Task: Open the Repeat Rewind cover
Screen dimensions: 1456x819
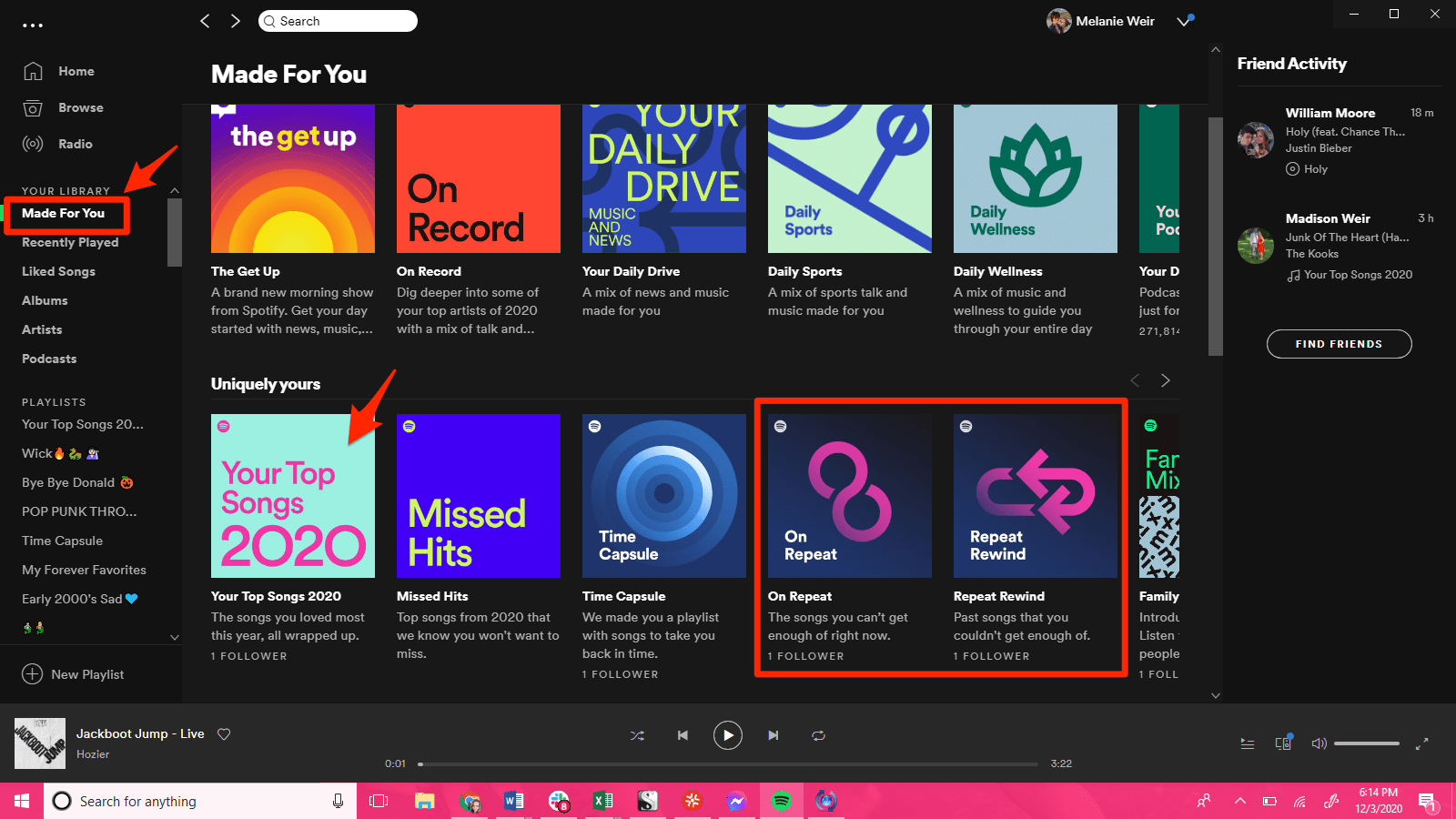Action: pos(1036,496)
